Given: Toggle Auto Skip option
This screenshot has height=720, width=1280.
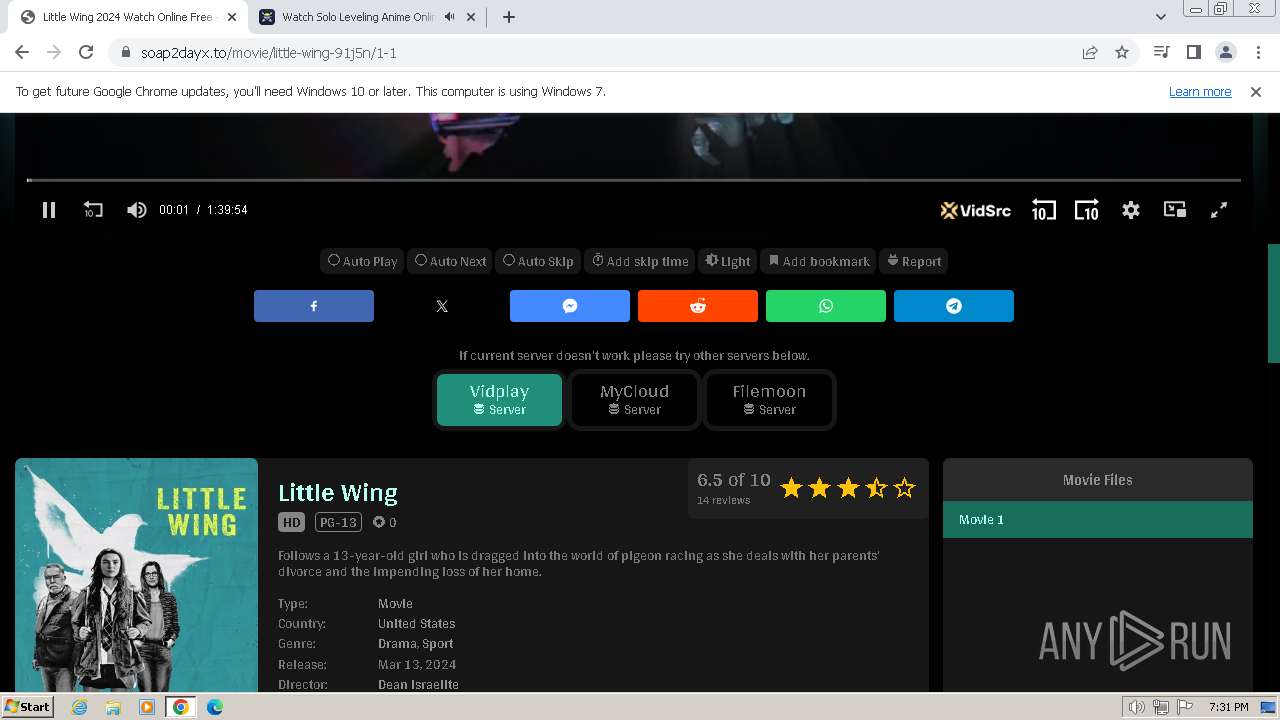Looking at the screenshot, I should pyautogui.click(x=538, y=261).
